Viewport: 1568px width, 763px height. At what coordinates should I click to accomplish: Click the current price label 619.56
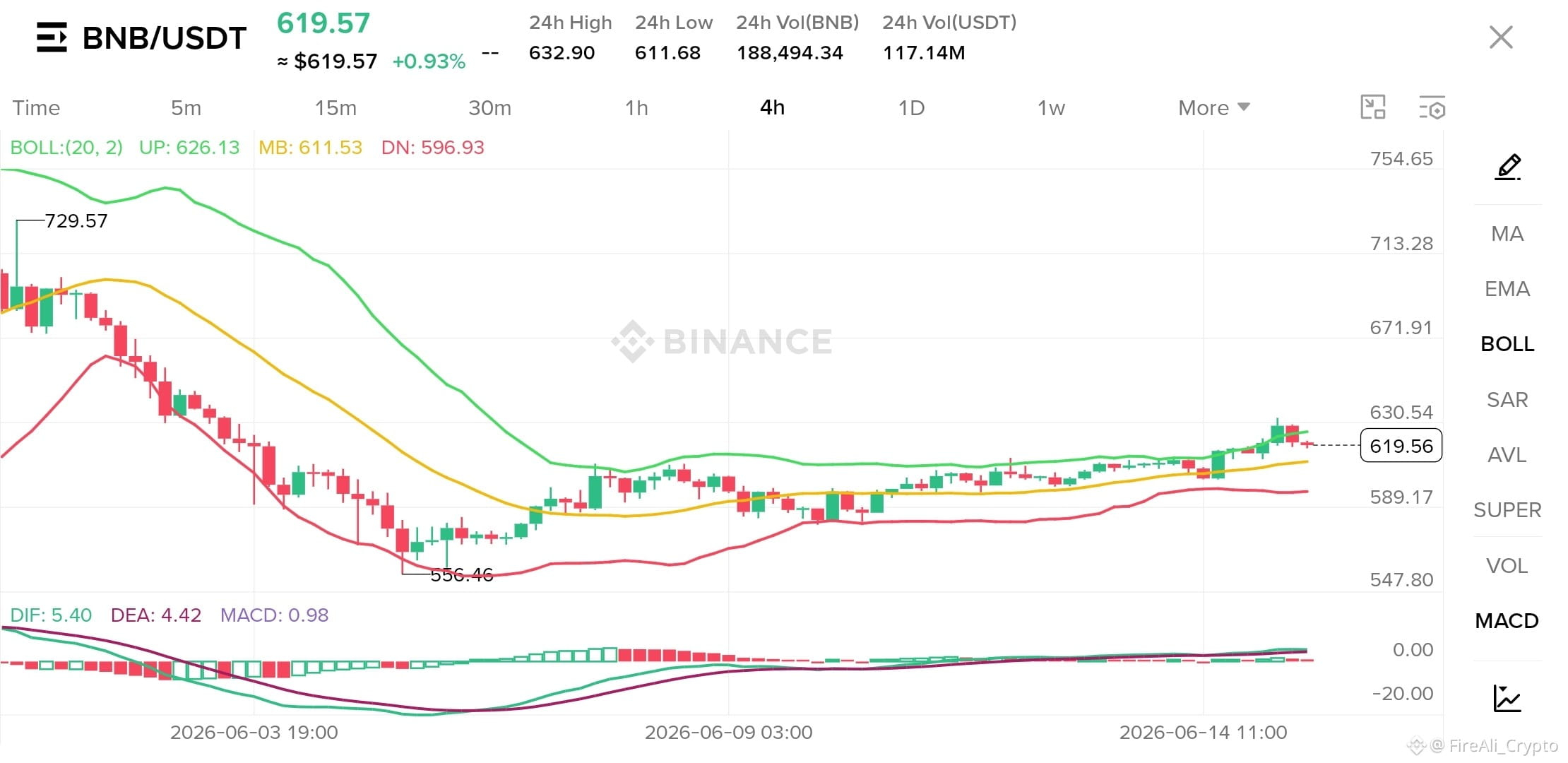[1401, 446]
